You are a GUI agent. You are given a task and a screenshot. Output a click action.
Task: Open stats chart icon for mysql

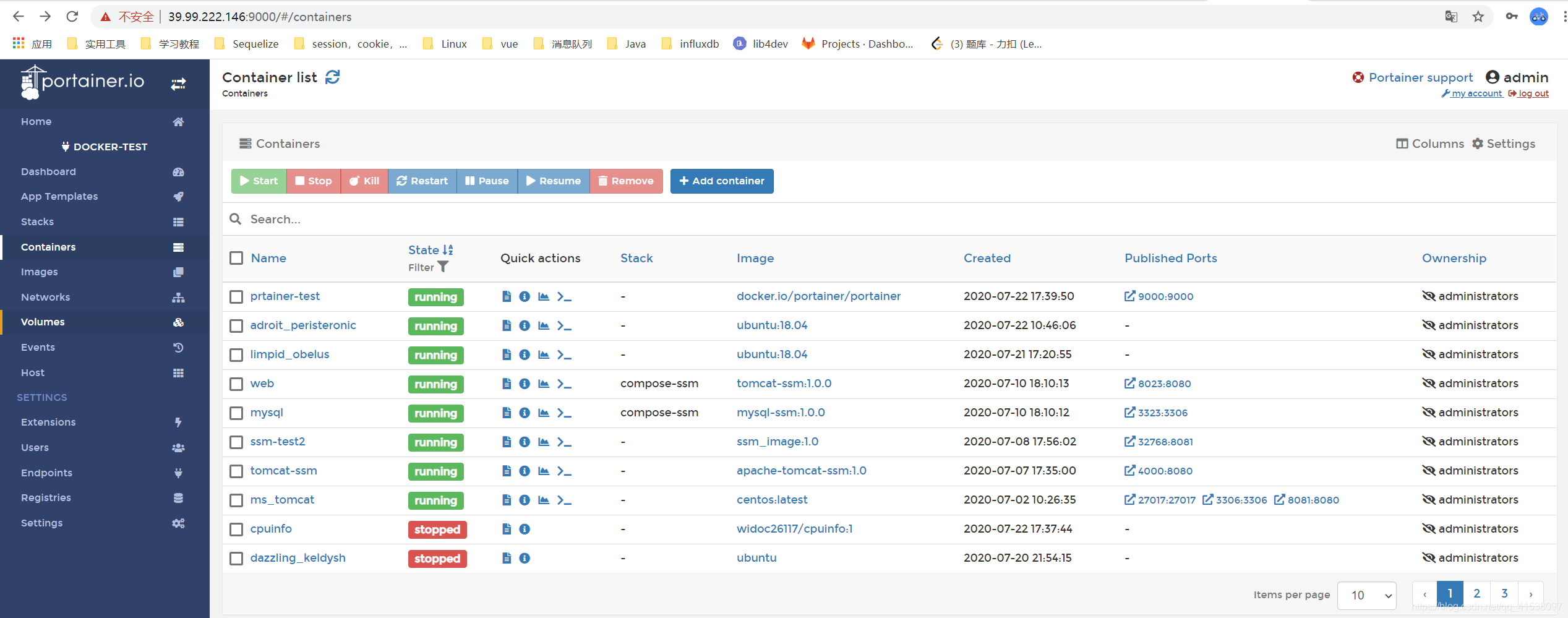(x=544, y=413)
